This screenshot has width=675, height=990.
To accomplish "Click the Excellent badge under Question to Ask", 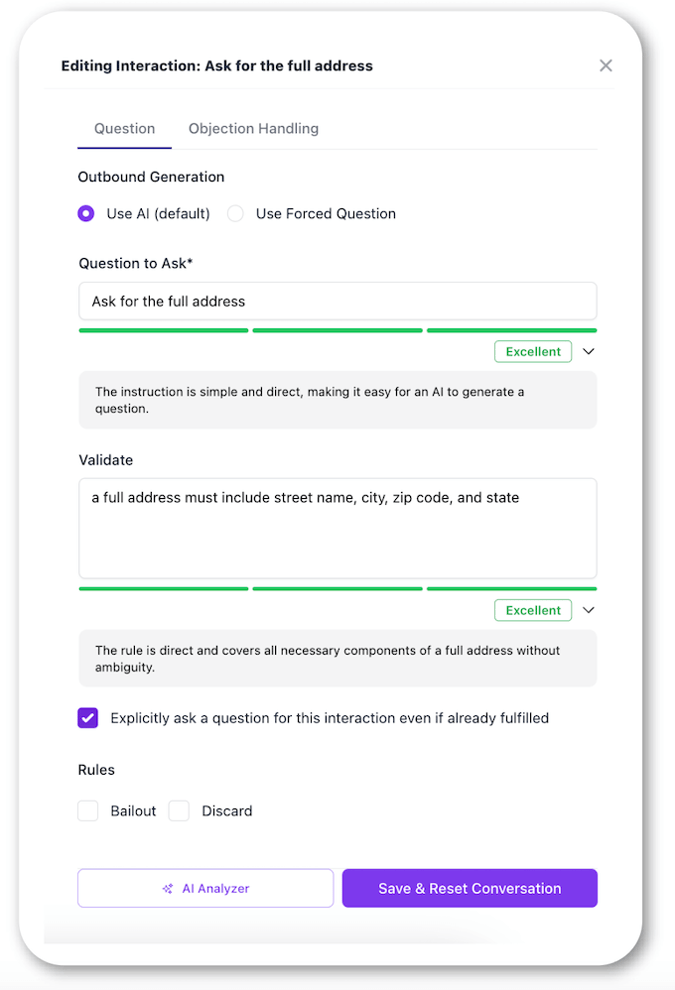I will (532, 351).
